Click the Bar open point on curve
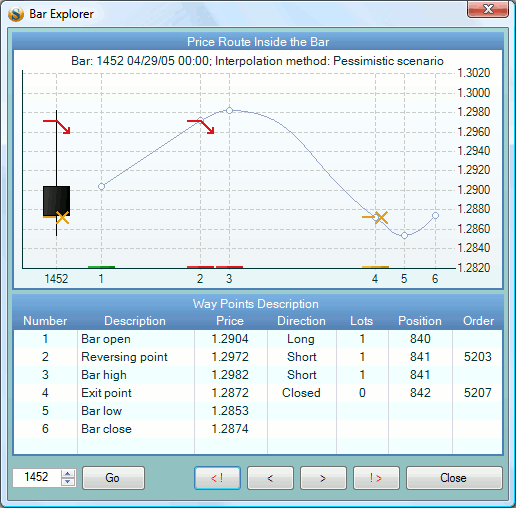This screenshot has width=516, height=508. [102, 186]
